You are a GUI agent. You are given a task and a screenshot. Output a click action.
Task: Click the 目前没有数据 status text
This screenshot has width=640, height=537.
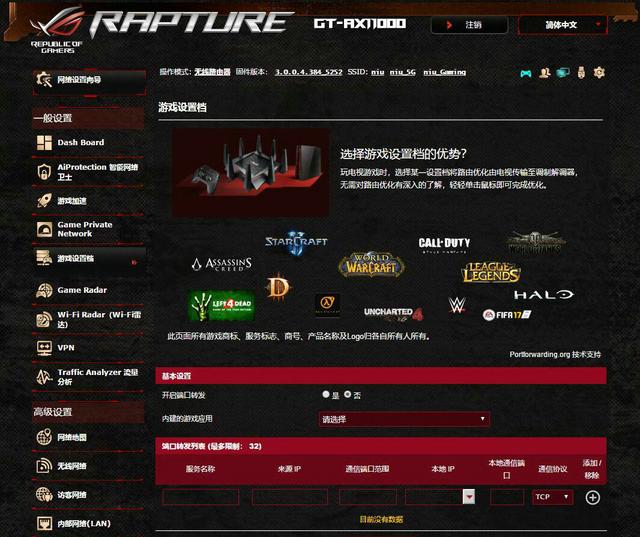coord(381,519)
